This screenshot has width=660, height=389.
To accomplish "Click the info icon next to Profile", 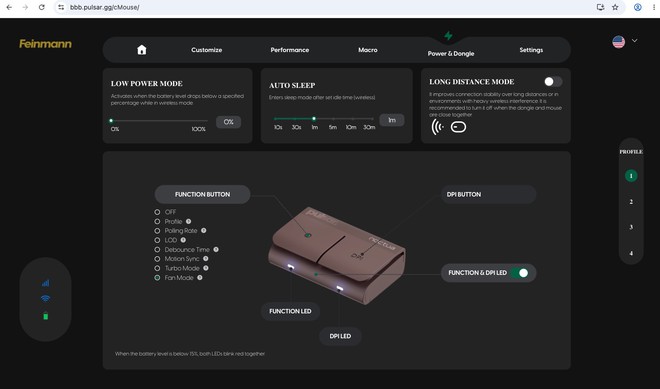I will 189,221.
